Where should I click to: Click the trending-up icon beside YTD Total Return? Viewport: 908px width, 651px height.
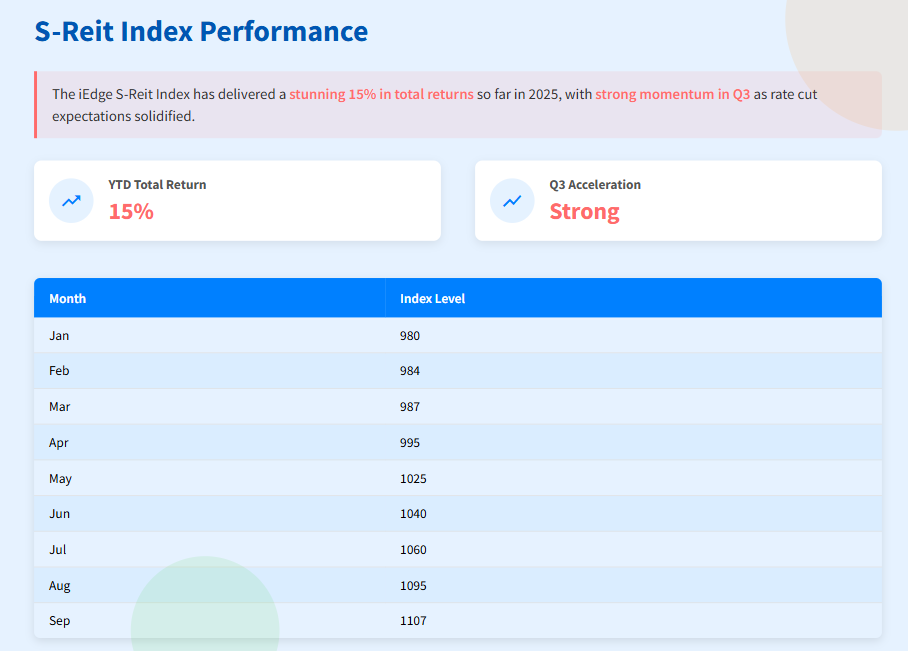click(x=71, y=201)
